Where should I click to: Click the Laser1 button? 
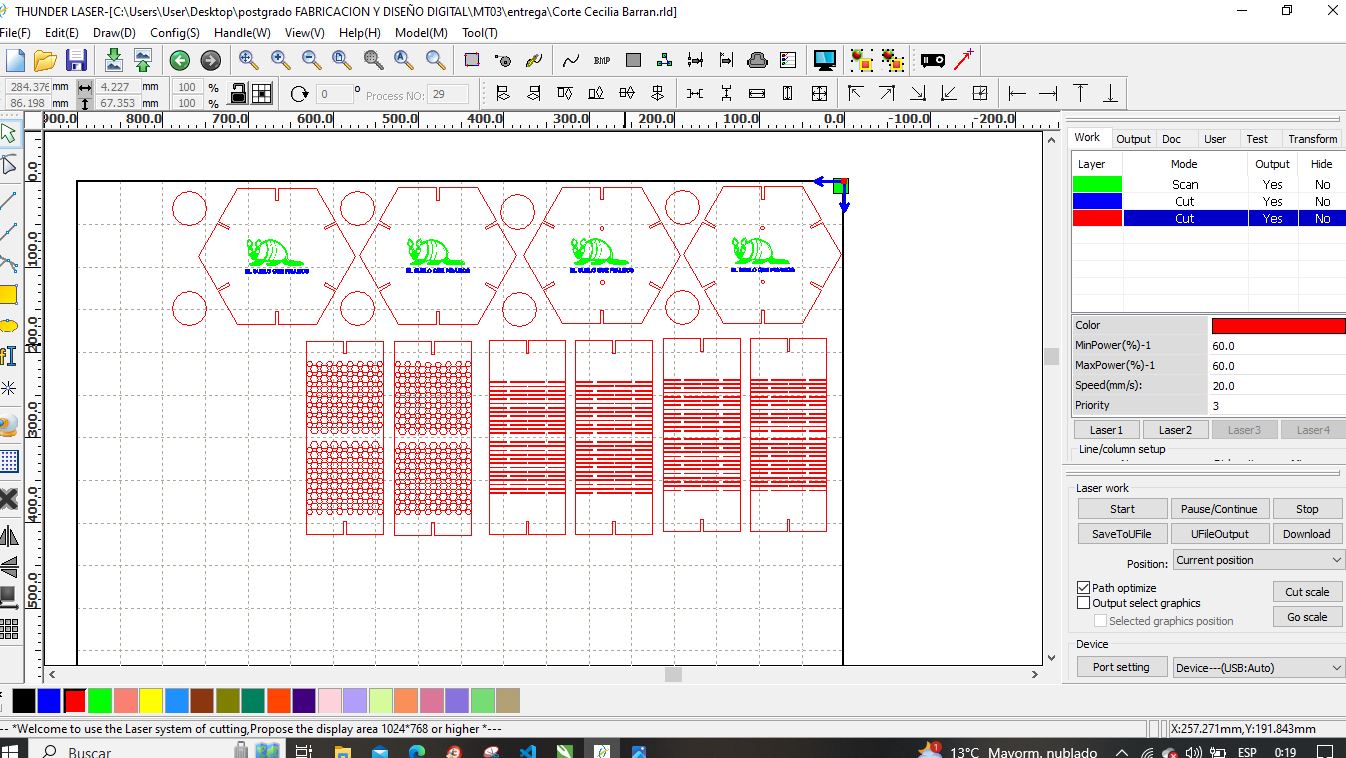[1106, 430]
